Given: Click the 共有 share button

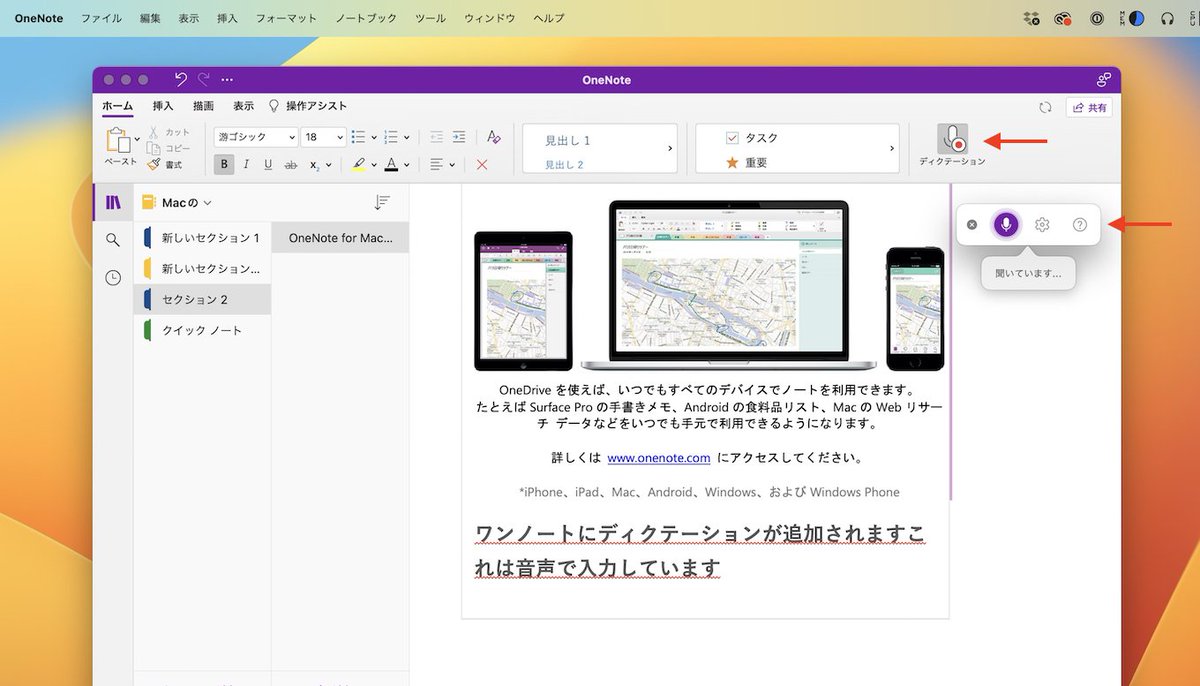Looking at the screenshot, I should point(1089,107).
